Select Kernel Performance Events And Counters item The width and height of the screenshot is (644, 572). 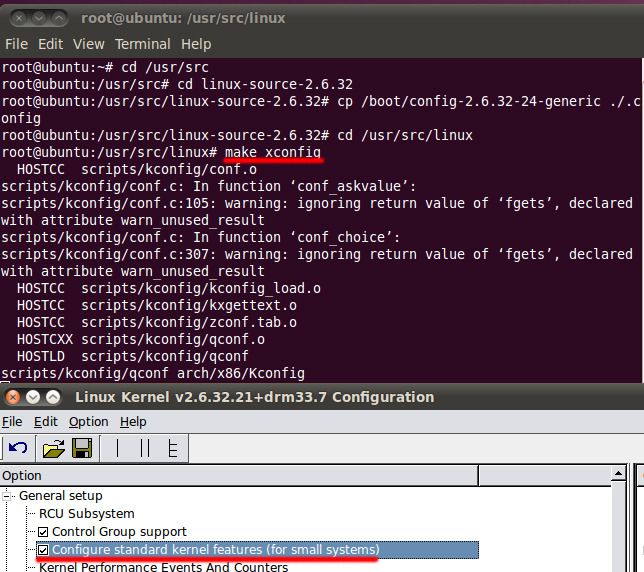163,567
